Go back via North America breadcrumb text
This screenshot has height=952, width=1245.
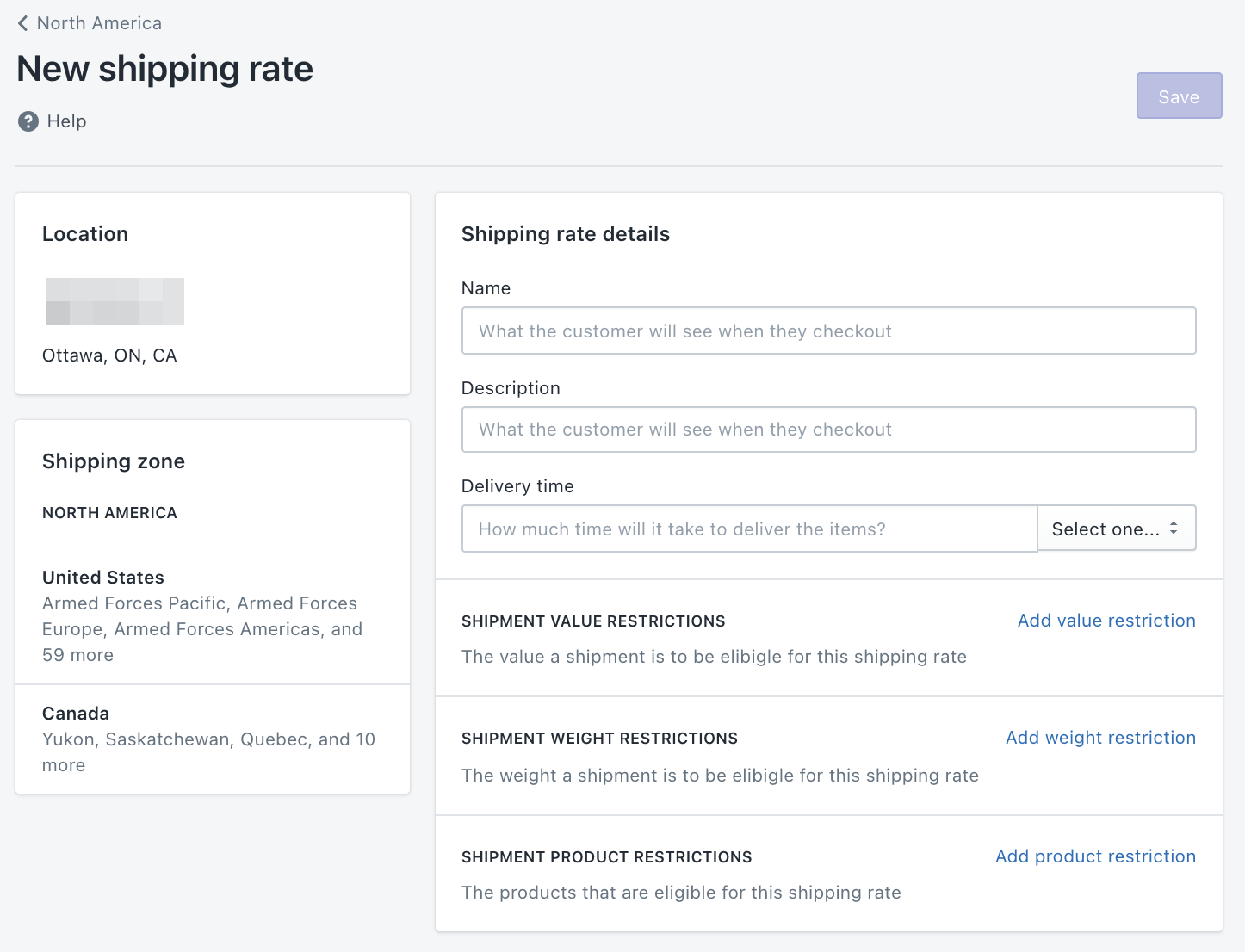coord(99,23)
